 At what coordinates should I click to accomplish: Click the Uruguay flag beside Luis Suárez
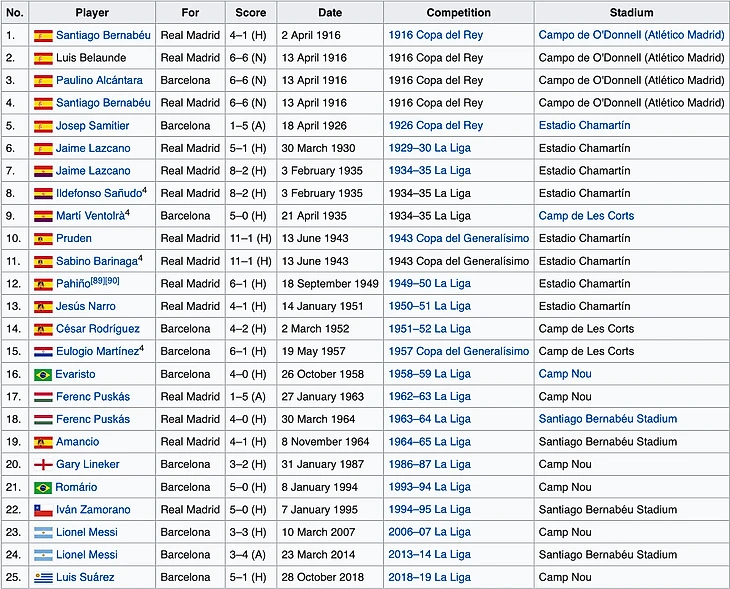(x=43, y=578)
